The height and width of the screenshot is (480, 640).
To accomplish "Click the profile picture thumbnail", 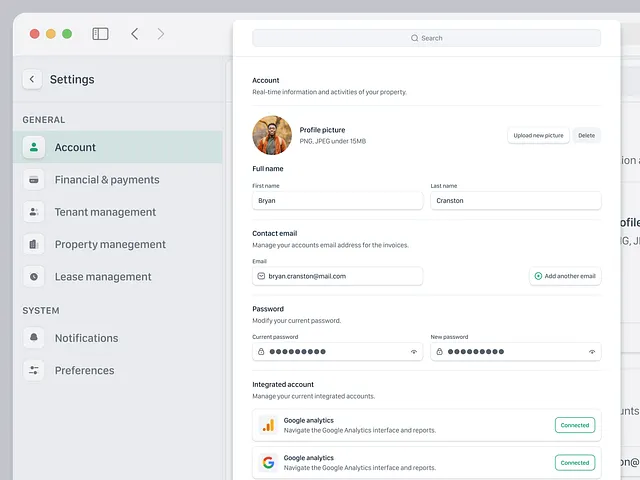I will [x=272, y=135].
